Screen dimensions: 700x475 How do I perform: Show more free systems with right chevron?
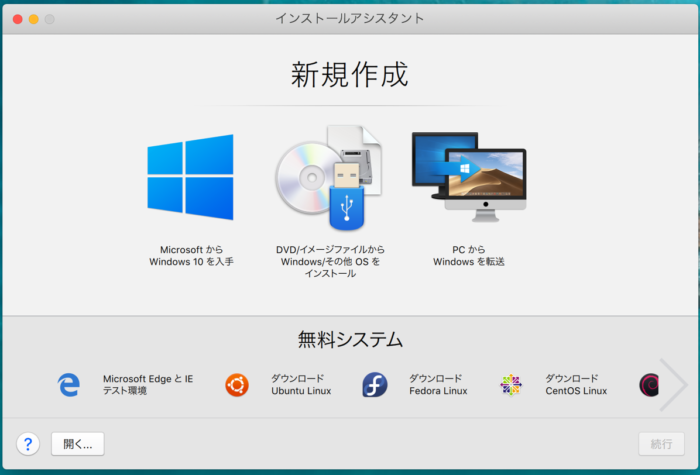click(673, 384)
